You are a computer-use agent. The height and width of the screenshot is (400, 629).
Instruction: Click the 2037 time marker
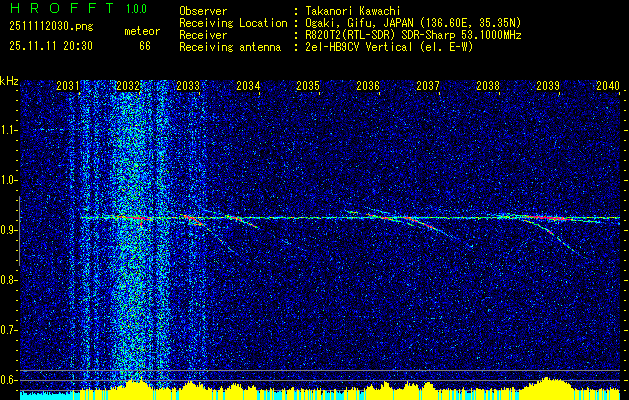(x=428, y=86)
